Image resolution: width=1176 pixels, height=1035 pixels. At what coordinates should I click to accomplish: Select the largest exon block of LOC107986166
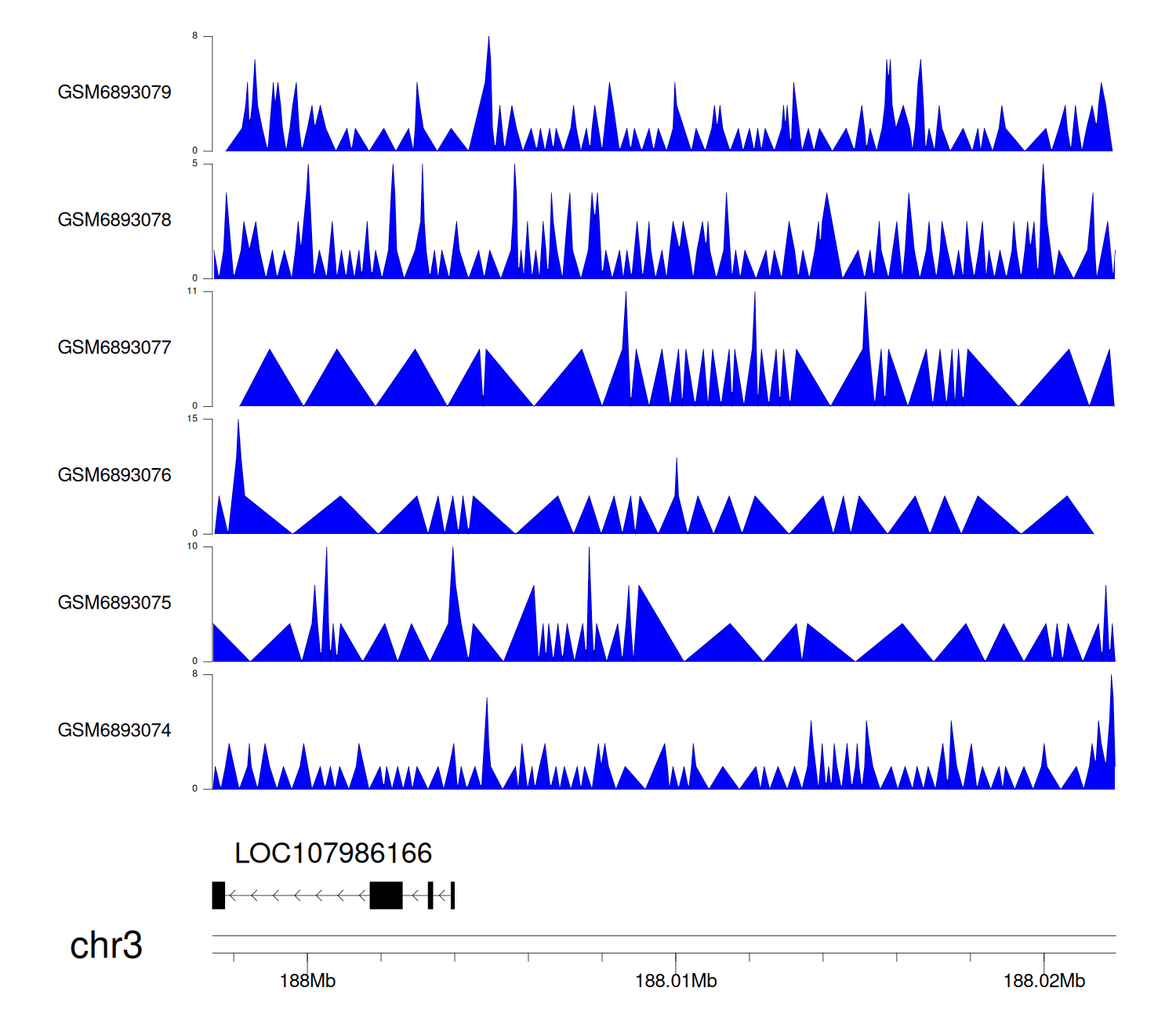point(386,895)
